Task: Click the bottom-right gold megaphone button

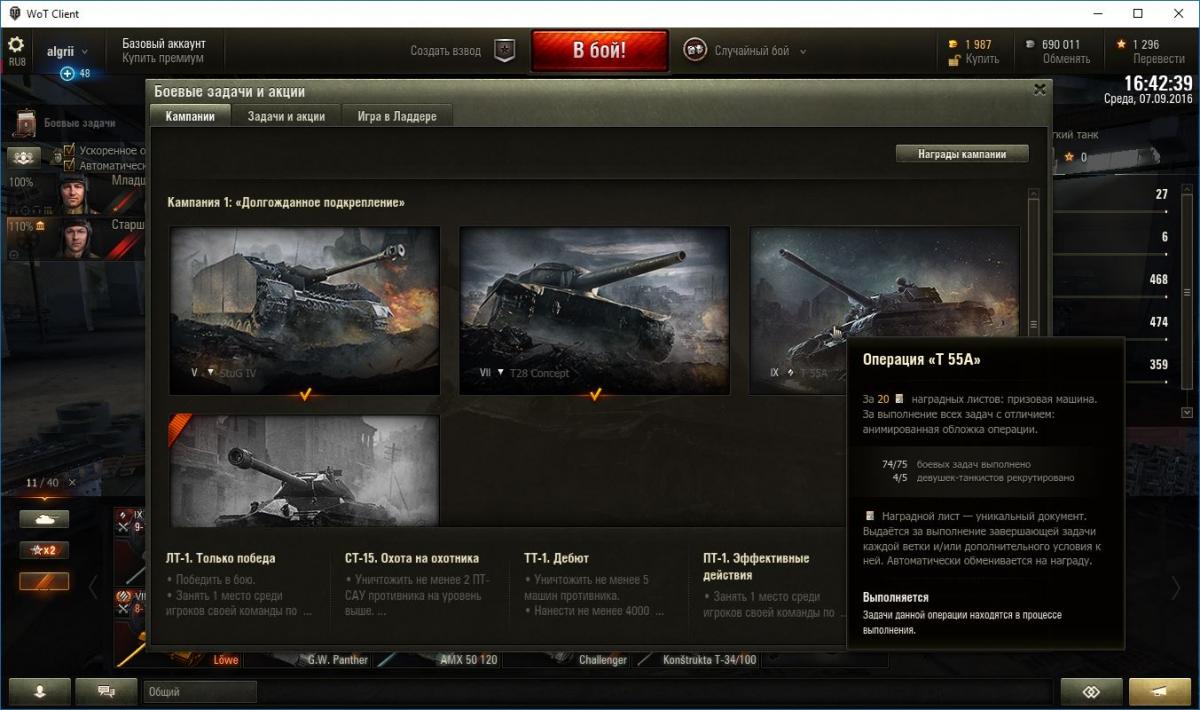Action: pyautogui.click(x=1160, y=691)
